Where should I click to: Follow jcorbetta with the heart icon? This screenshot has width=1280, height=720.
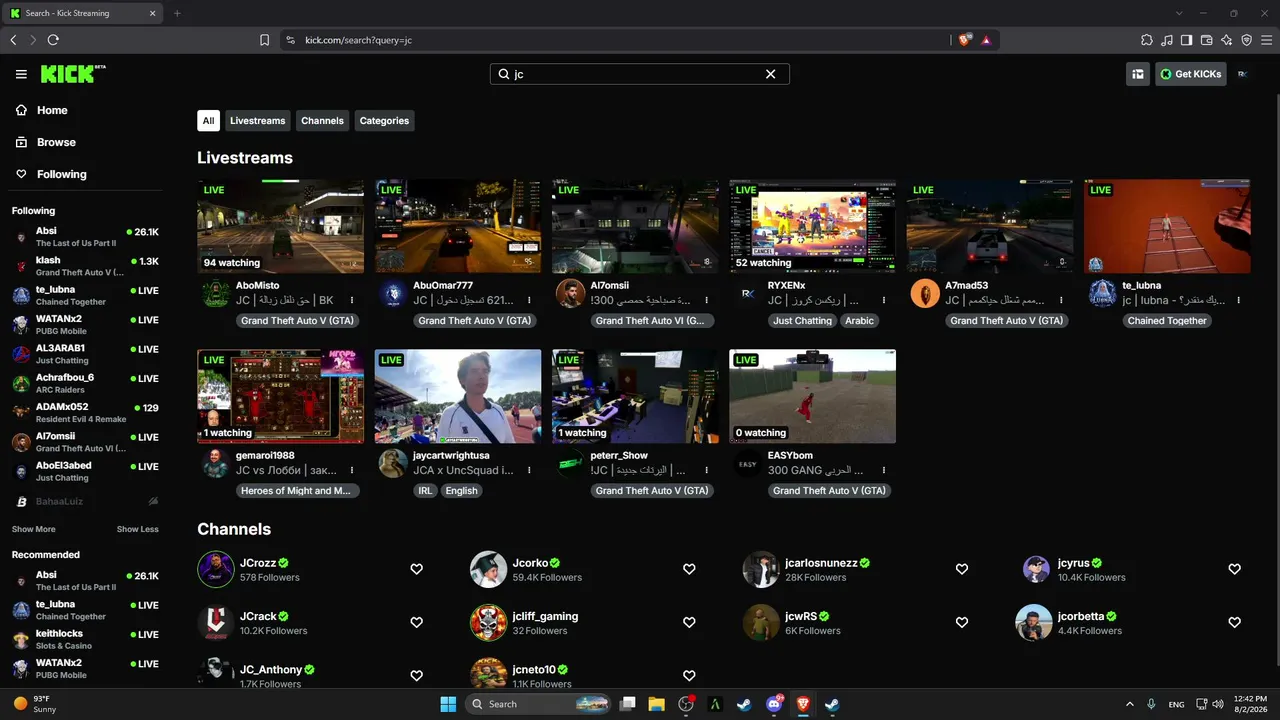click(1234, 622)
